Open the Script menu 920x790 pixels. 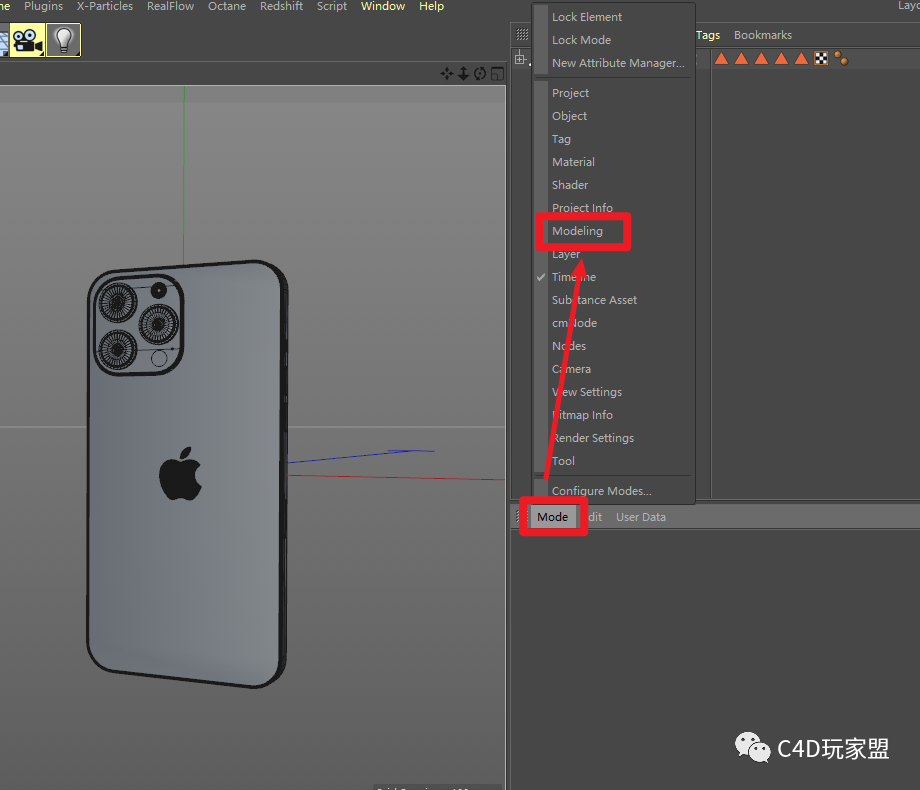(x=332, y=6)
